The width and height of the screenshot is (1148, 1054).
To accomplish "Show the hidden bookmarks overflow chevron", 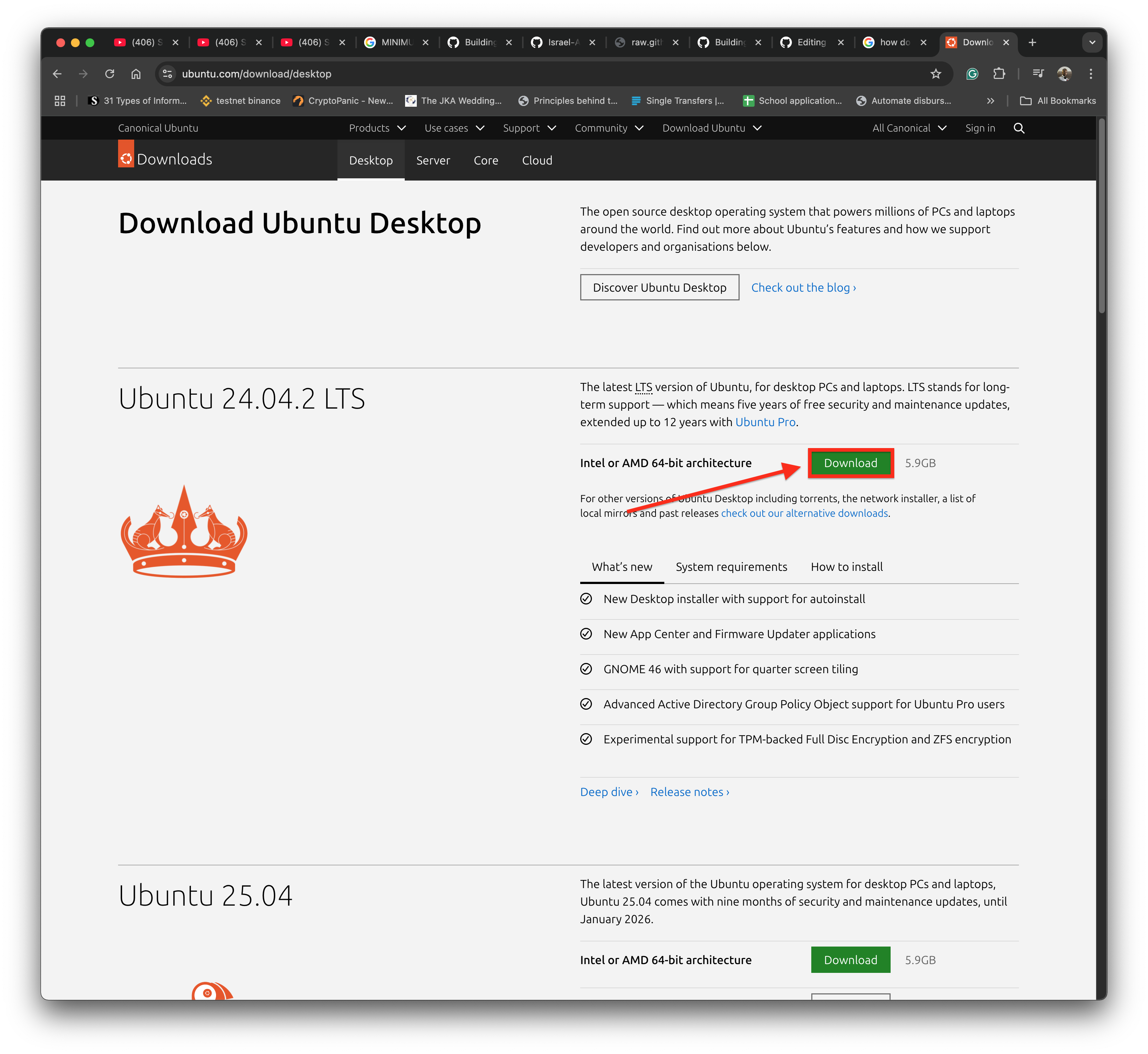I will point(990,101).
